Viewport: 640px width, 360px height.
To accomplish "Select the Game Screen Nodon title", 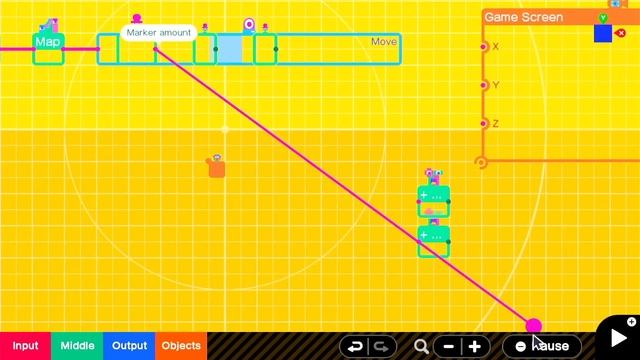I will pyautogui.click(x=524, y=17).
